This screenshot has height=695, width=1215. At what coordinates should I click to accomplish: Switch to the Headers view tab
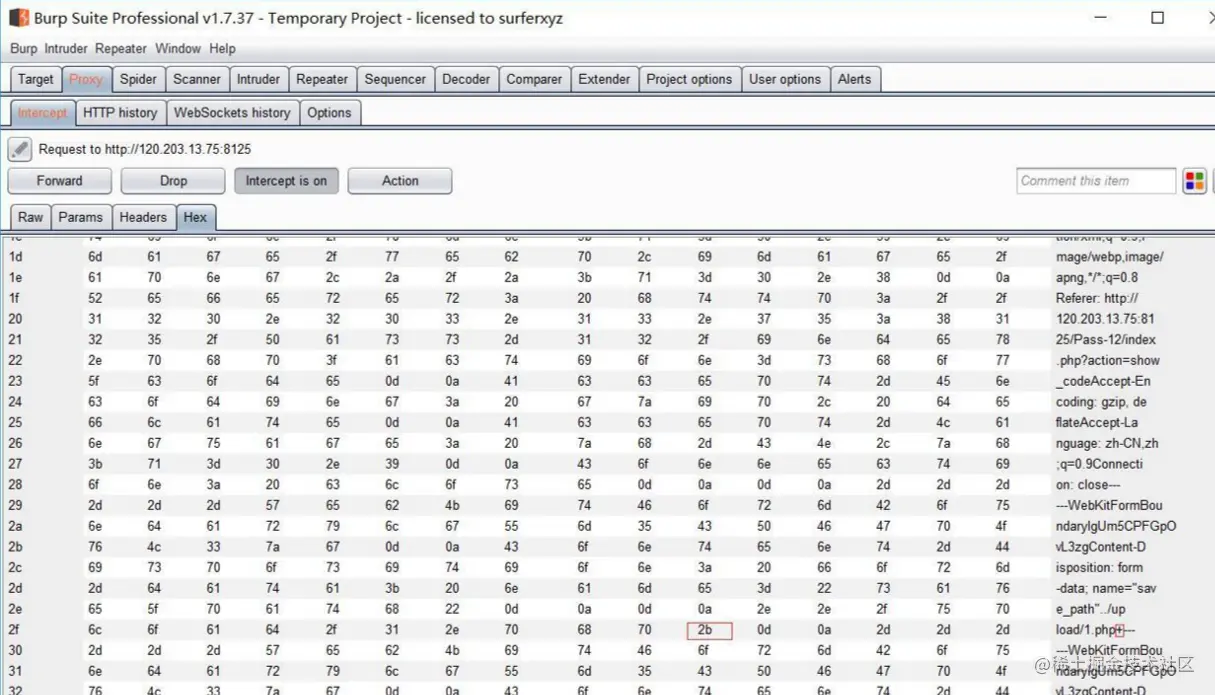pyautogui.click(x=143, y=217)
